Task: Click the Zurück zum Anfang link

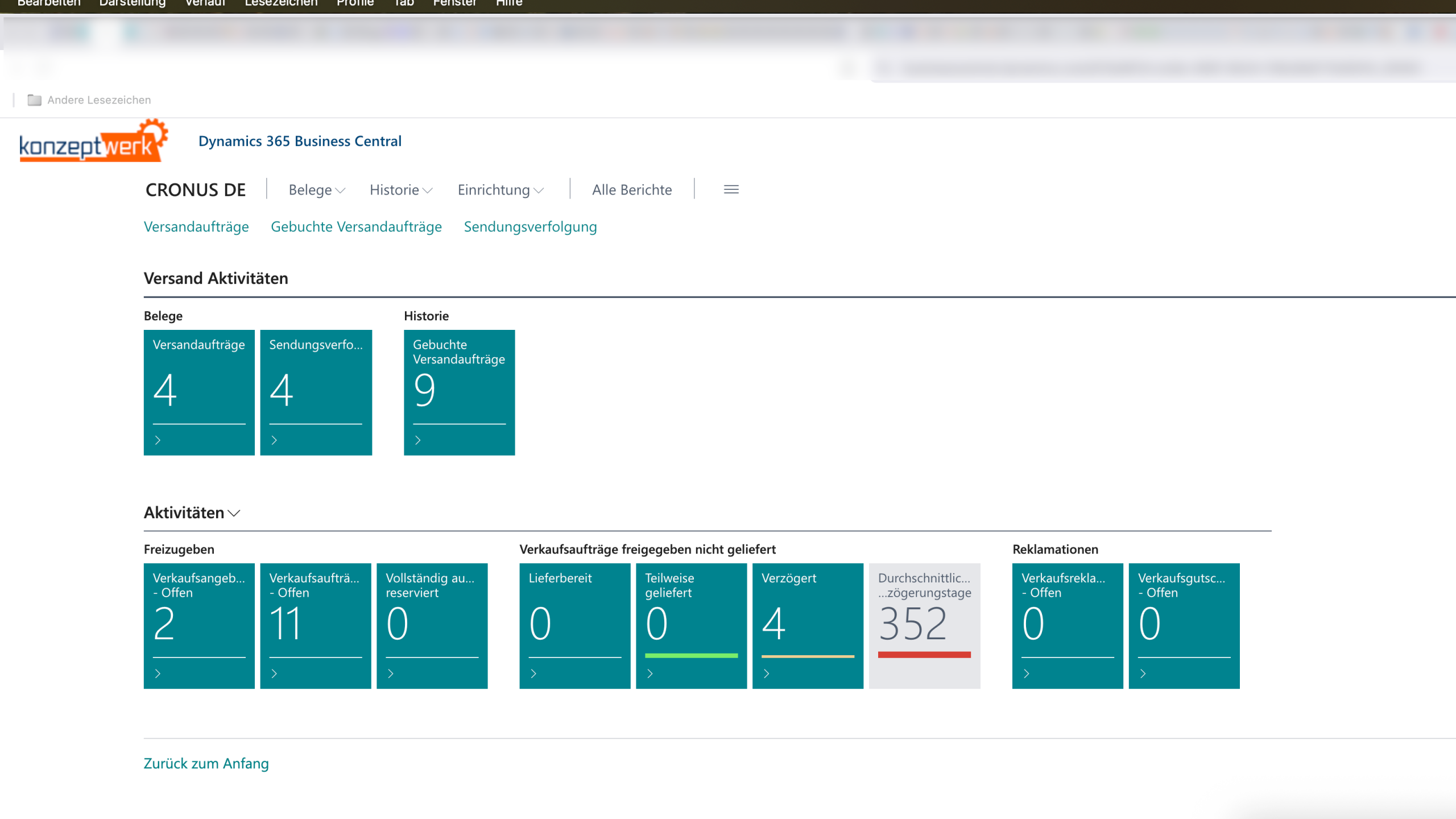Action: point(206,763)
